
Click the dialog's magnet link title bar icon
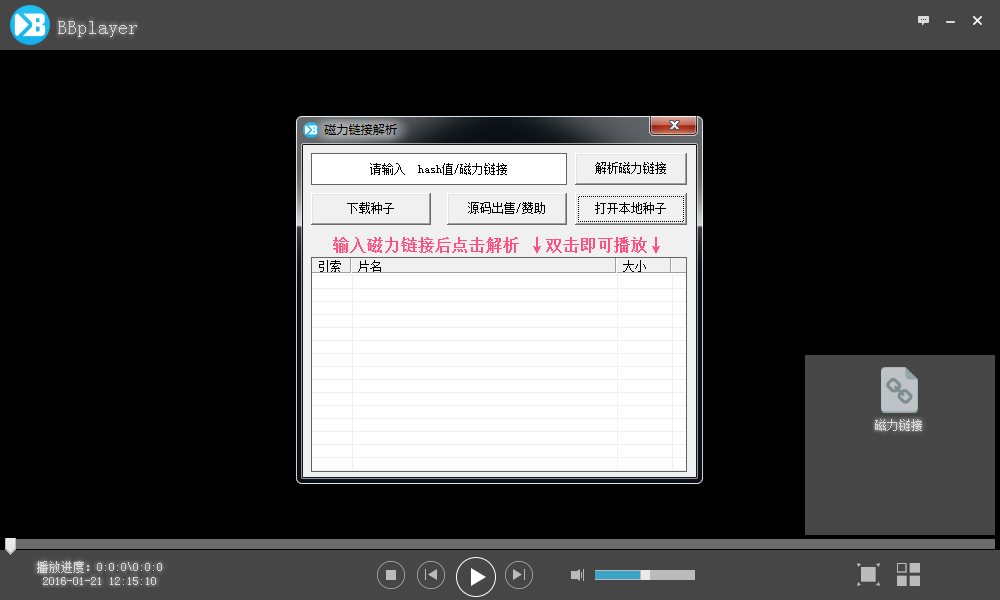pos(310,127)
